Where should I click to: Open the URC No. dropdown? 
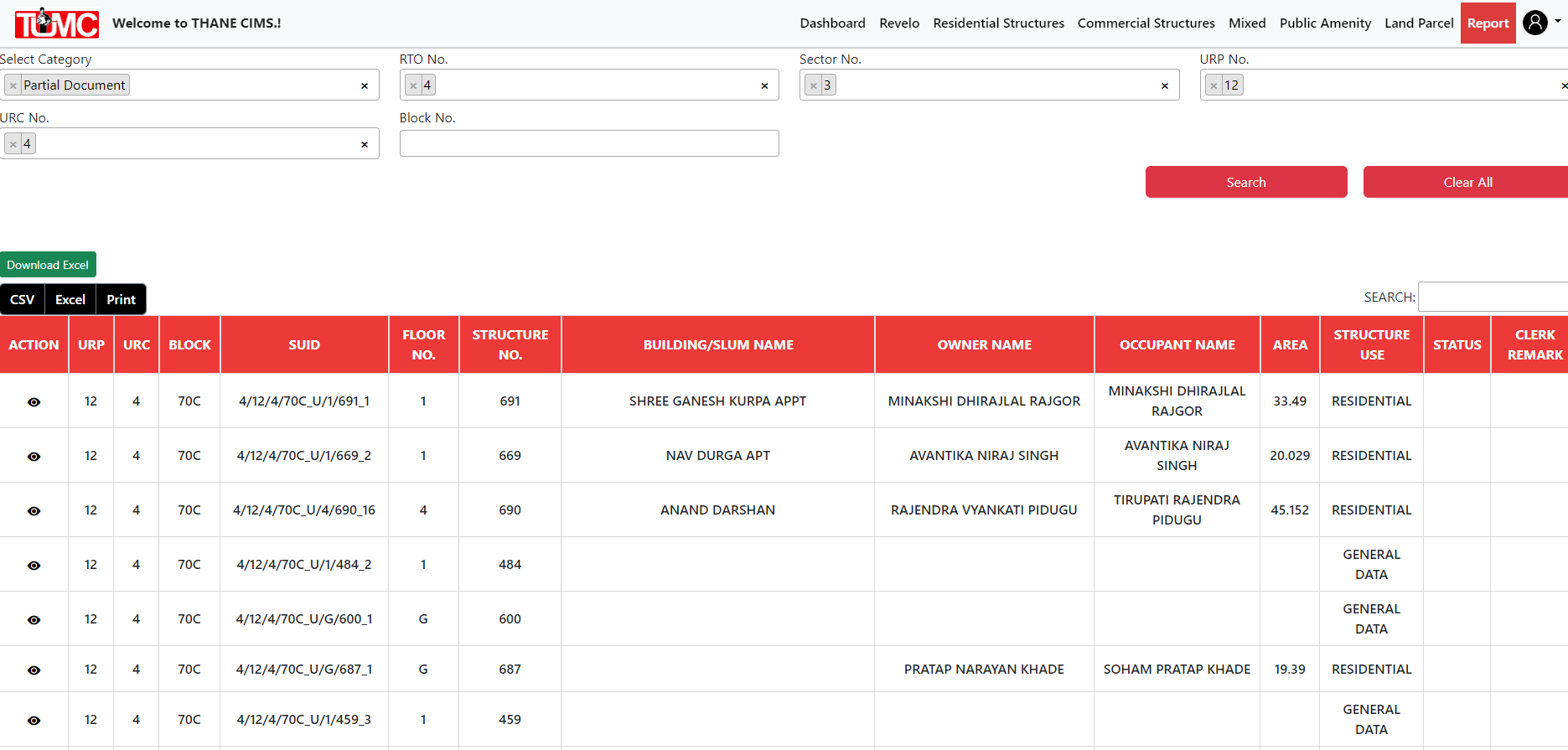pyautogui.click(x=189, y=143)
